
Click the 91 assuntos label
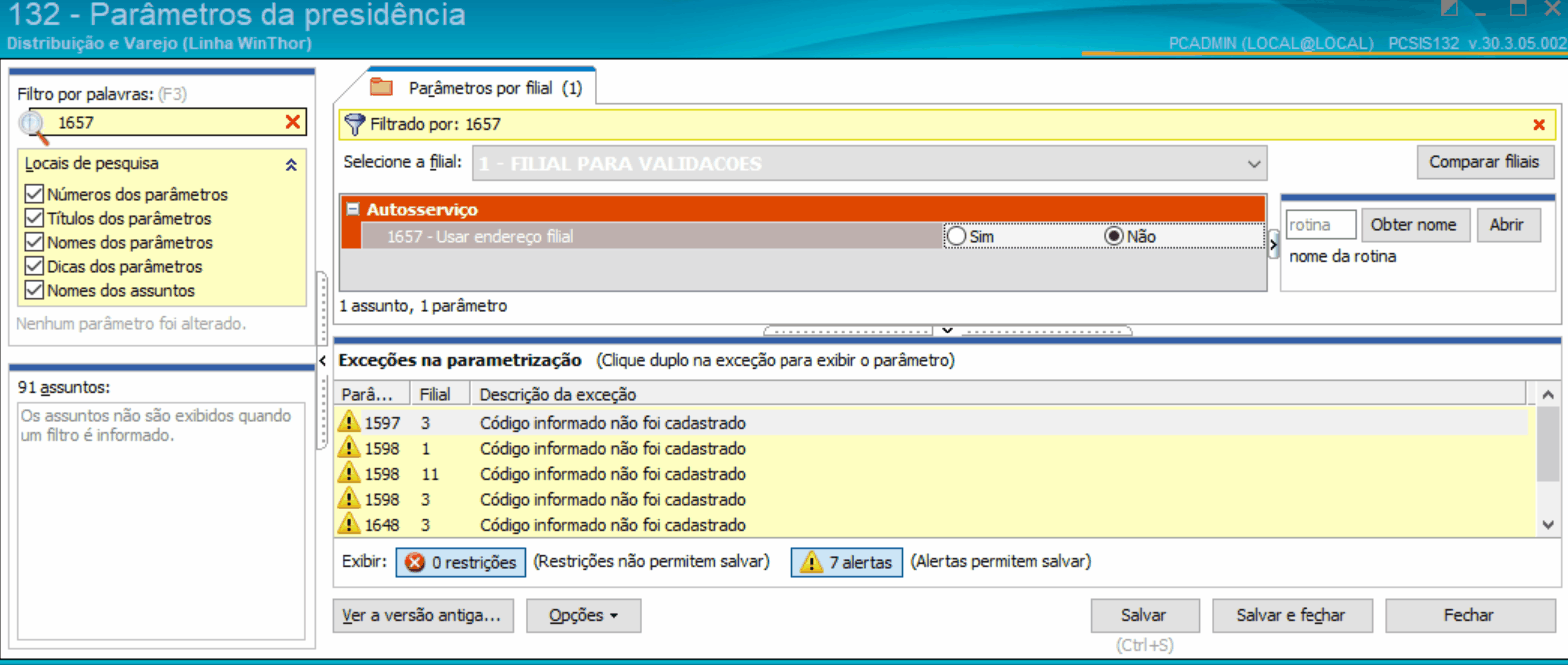[x=64, y=388]
